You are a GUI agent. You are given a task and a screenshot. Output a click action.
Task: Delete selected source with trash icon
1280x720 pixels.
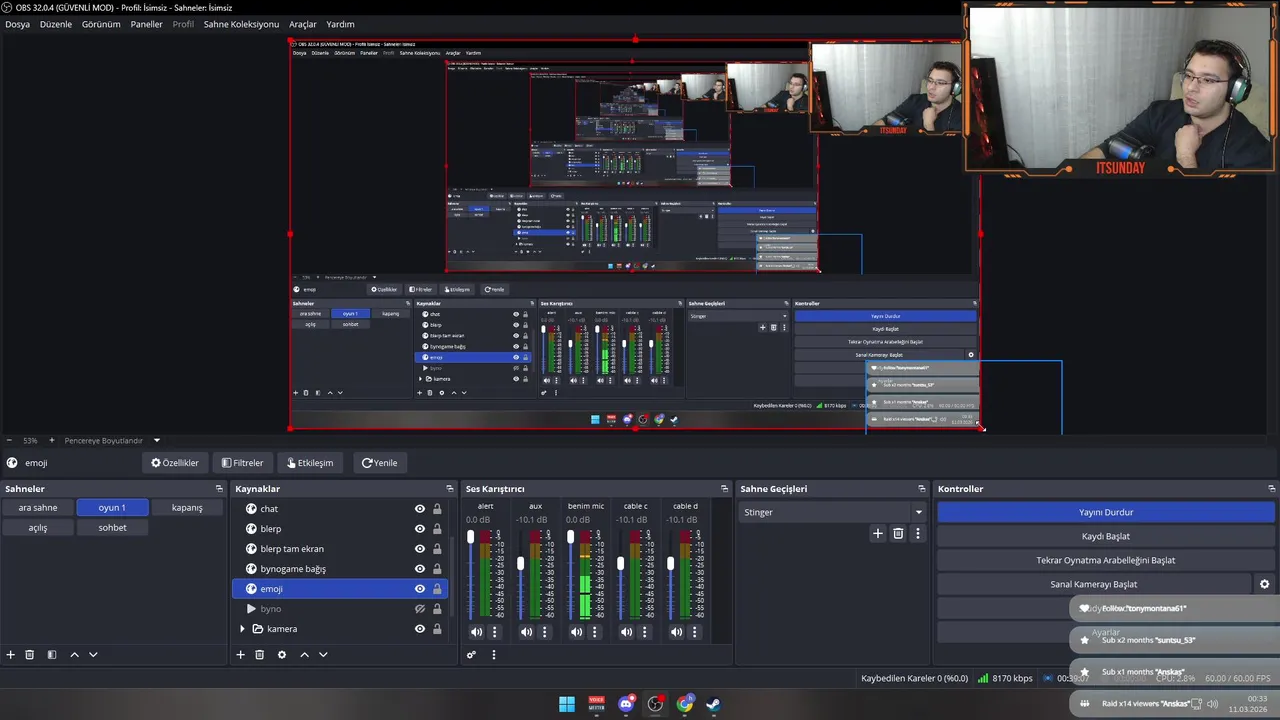coord(260,655)
